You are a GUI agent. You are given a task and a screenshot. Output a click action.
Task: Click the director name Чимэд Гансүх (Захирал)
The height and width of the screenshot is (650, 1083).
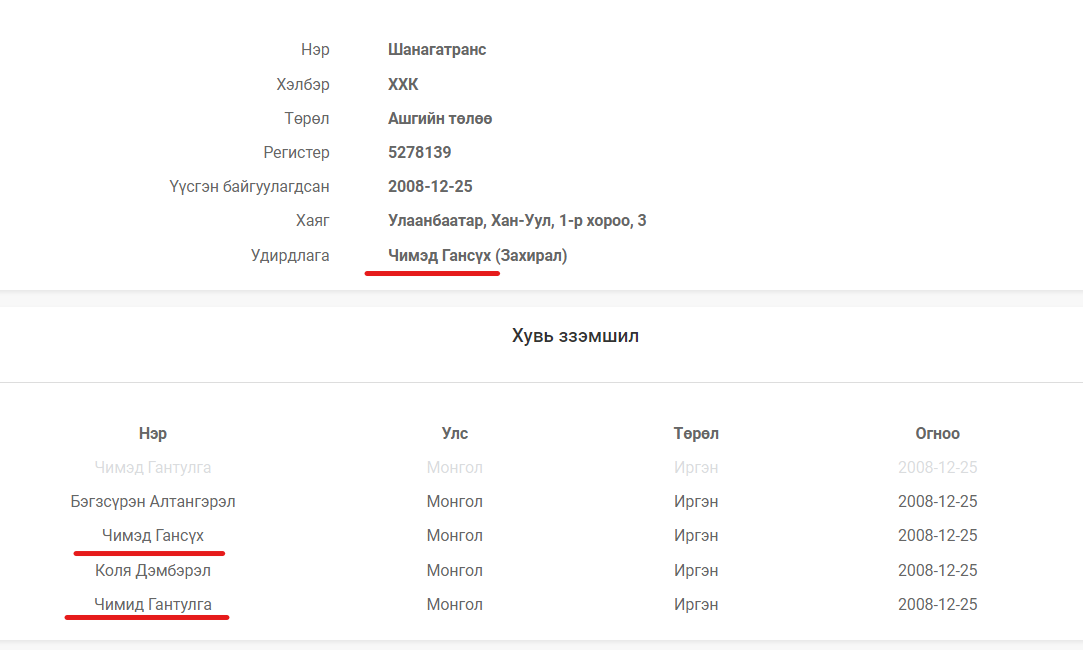(x=477, y=256)
